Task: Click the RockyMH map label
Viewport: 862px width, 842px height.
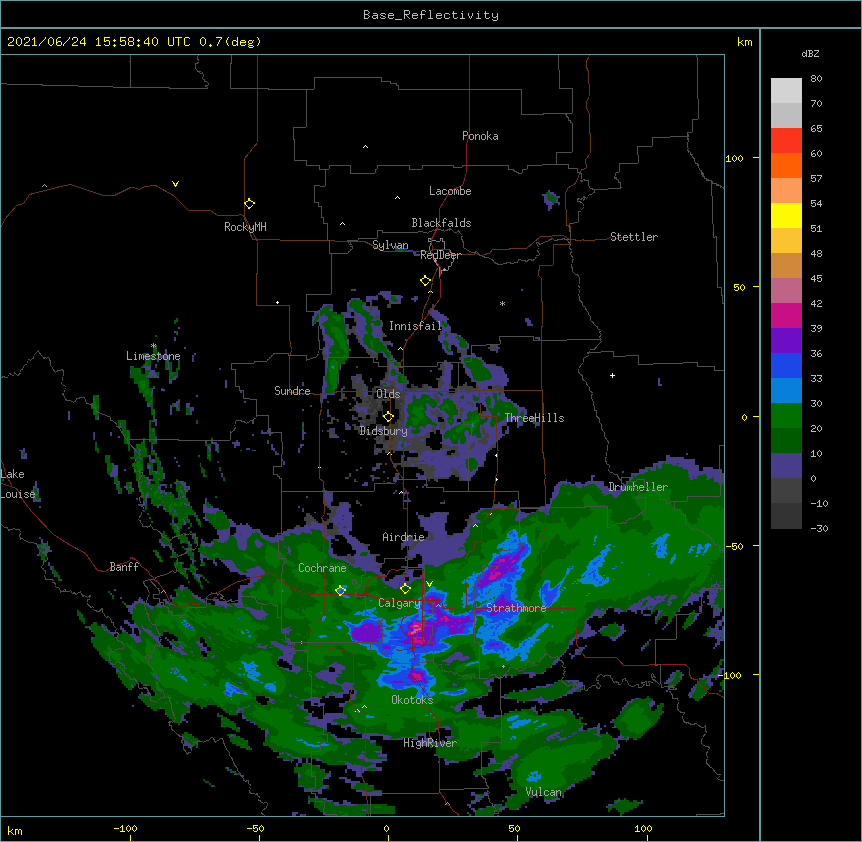Action: (x=245, y=226)
